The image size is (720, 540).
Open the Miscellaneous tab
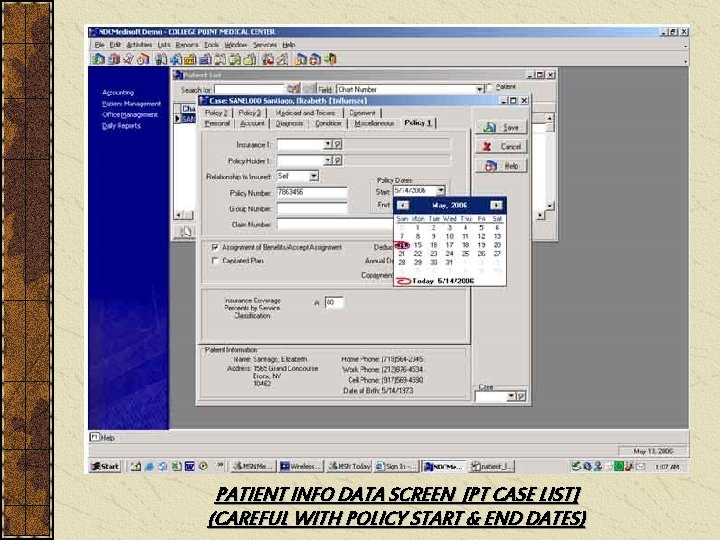[374, 123]
